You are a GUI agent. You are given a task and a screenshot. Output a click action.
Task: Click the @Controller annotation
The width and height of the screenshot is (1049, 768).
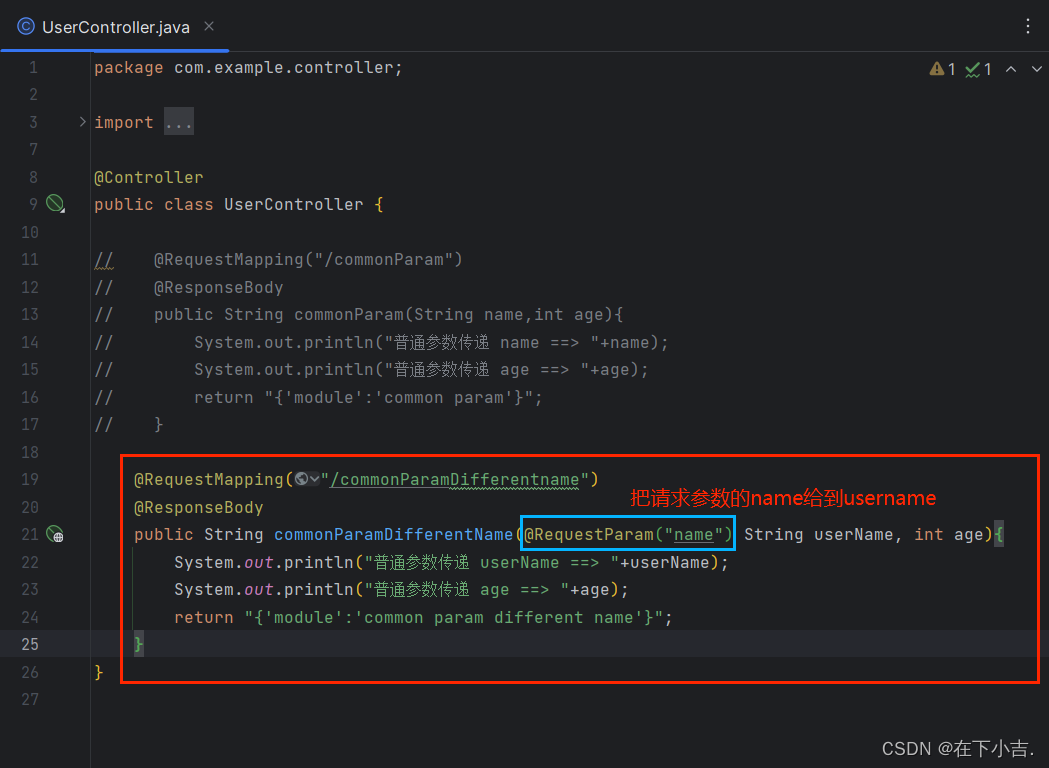tap(149, 177)
